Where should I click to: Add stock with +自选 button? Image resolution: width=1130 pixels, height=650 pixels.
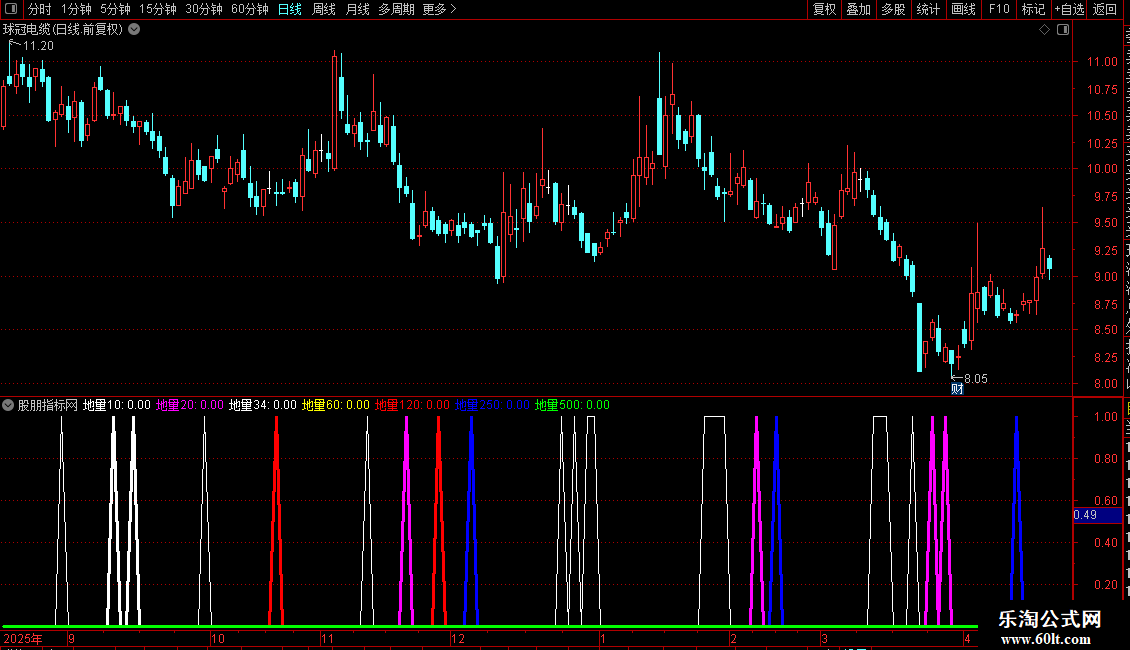tap(1069, 9)
